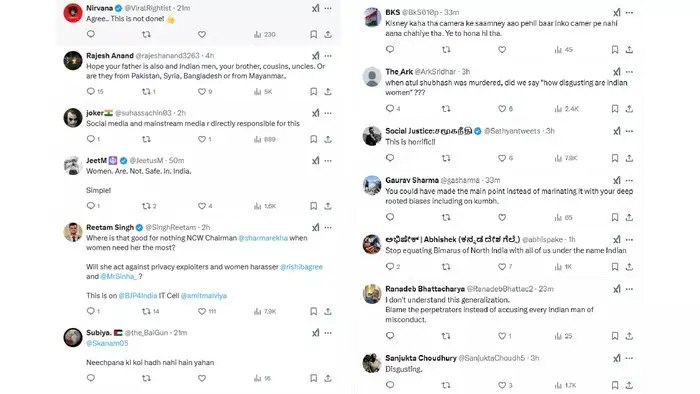Repost Reetam Singh's tweet
The image size is (700, 394).
(146, 311)
